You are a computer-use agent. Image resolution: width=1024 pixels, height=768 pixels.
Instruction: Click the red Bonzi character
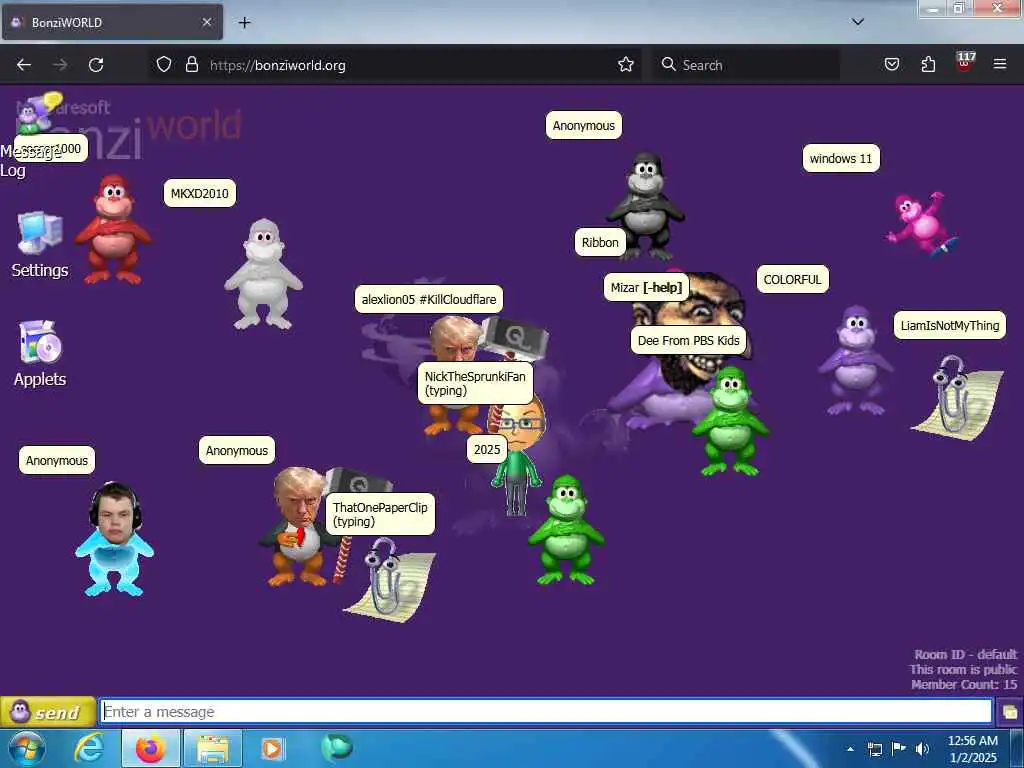point(112,229)
